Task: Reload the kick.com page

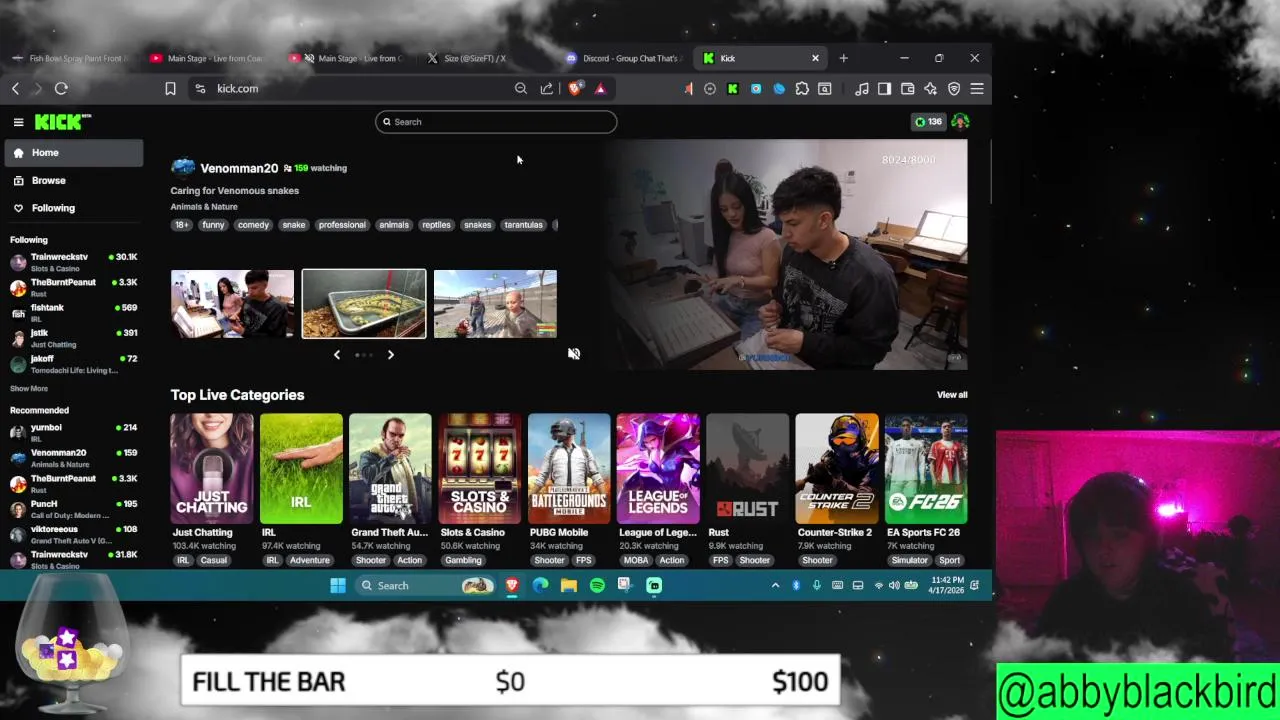Action: tap(61, 89)
